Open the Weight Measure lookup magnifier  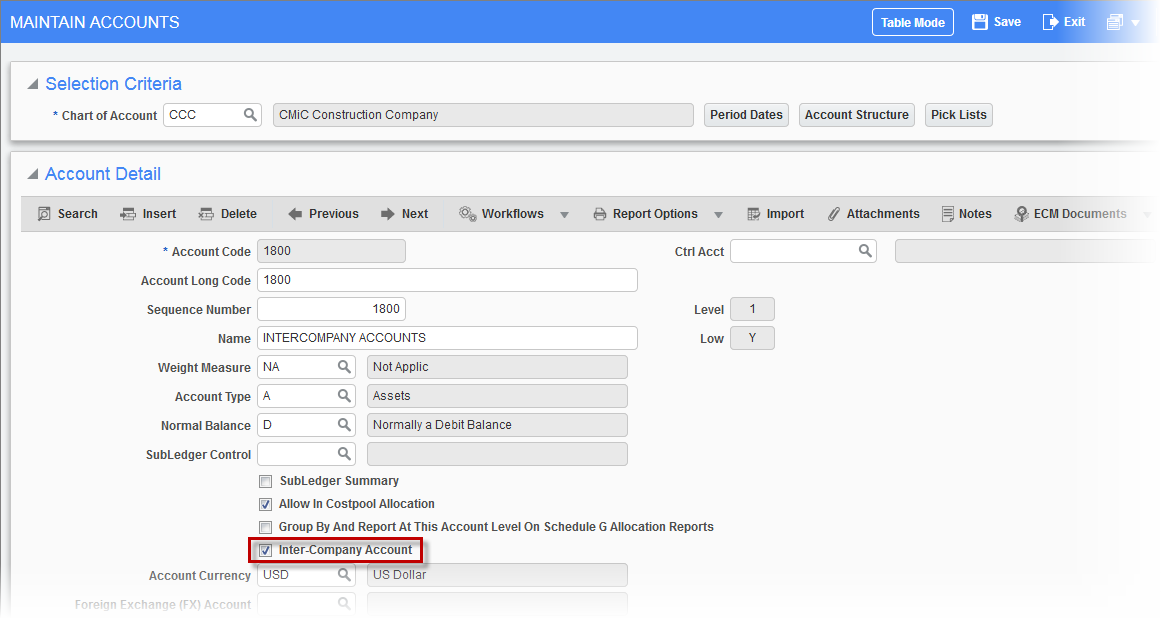(344, 367)
